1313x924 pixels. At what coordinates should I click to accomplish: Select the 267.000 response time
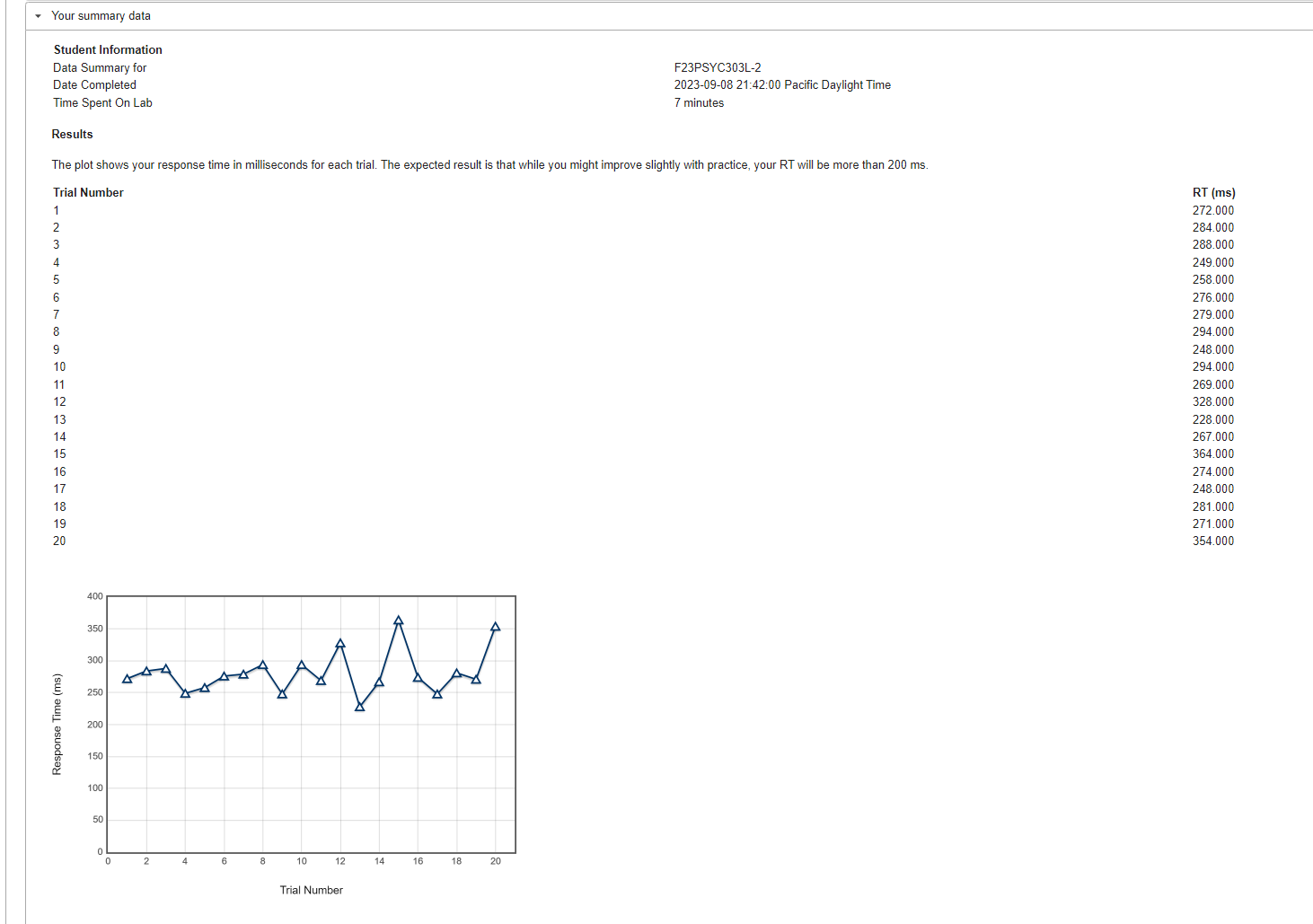[x=1212, y=437]
